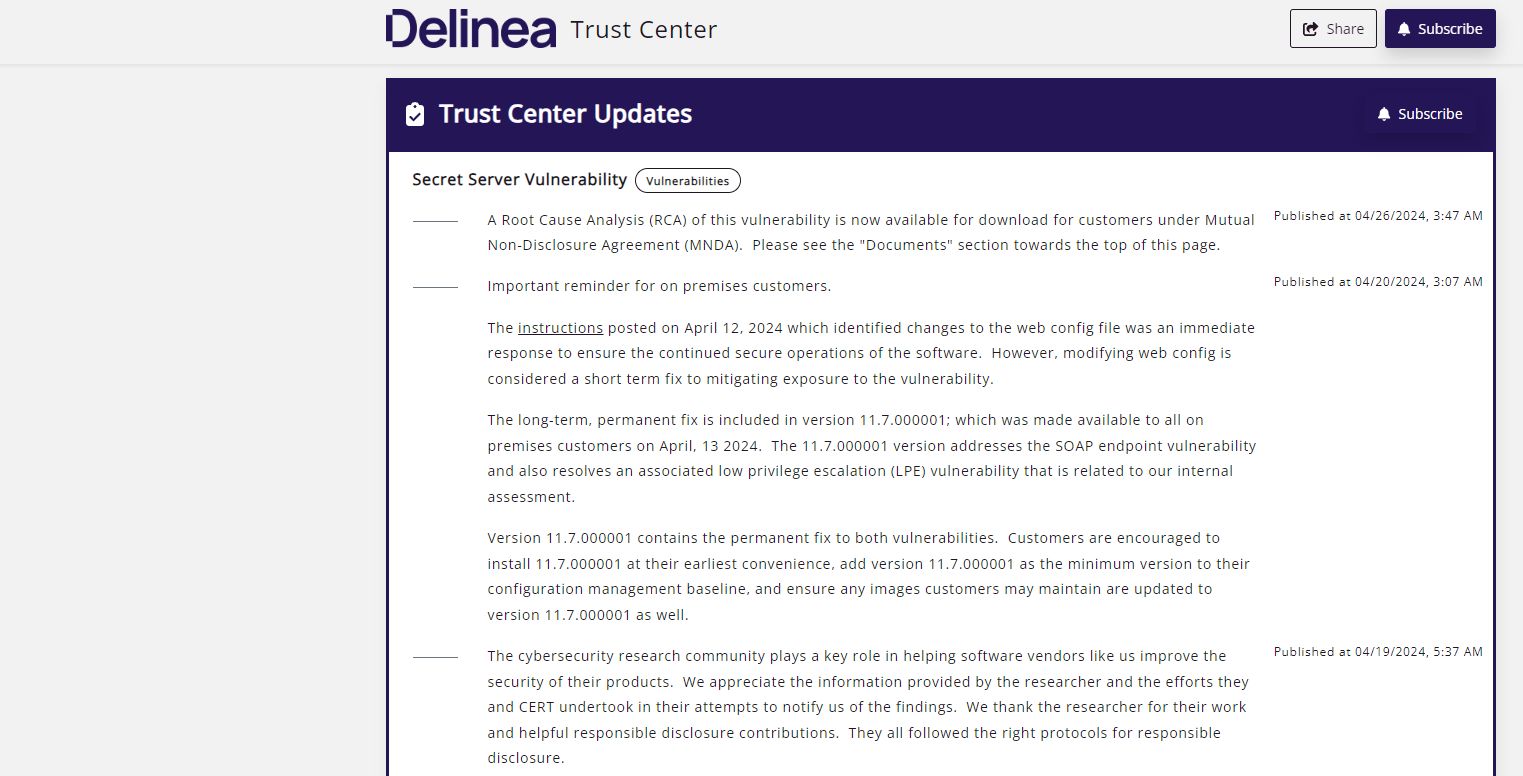The image size is (1523, 776).
Task: Open the instructions link in the update text
Action: pos(560,327)
